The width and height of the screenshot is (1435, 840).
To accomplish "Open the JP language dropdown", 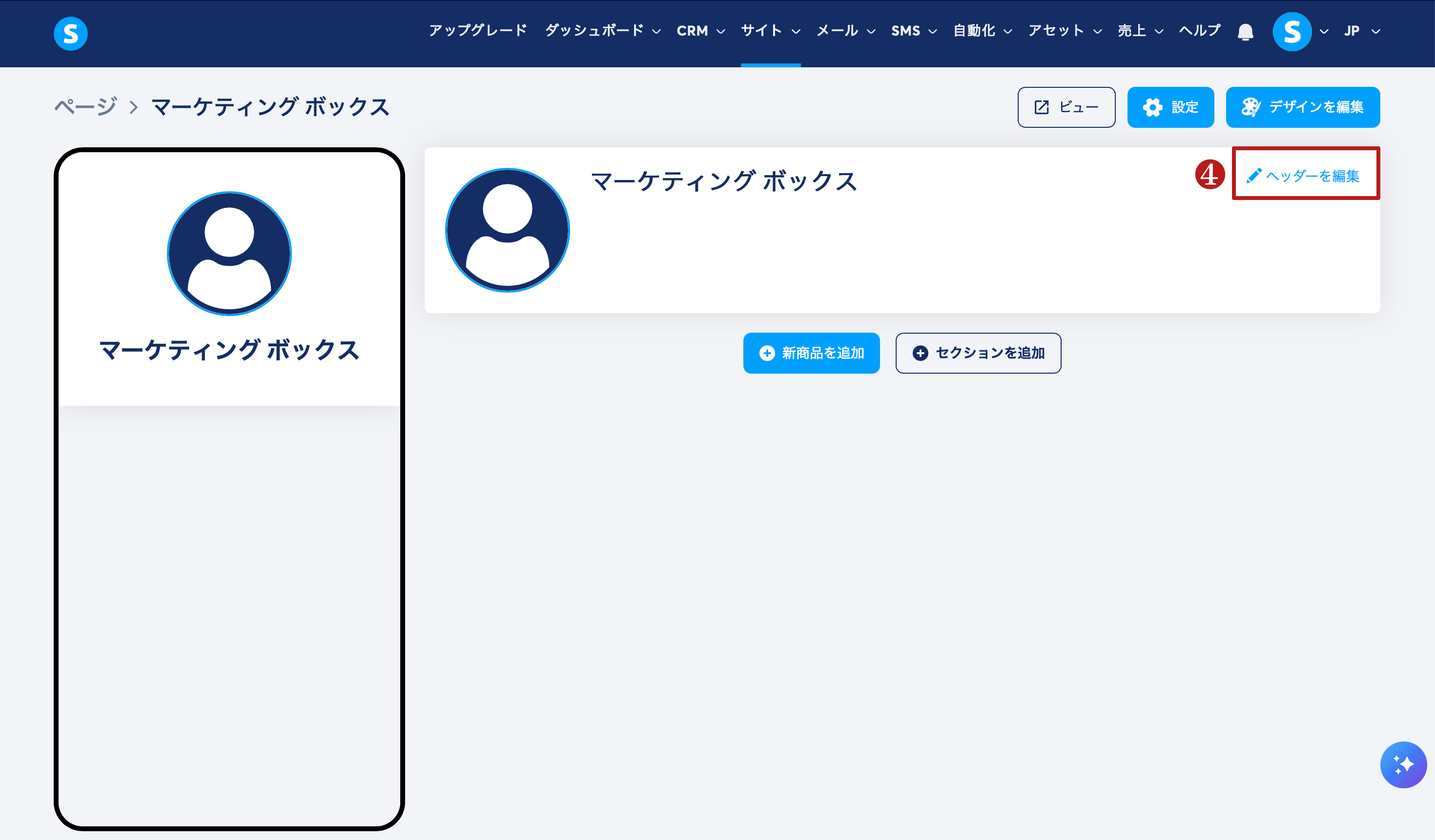I will point(1362,31).
